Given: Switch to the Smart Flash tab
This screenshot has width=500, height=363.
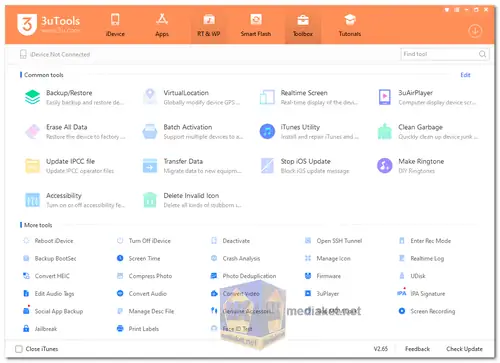Looking at the screenshot, I should click(x=256, y=25).
